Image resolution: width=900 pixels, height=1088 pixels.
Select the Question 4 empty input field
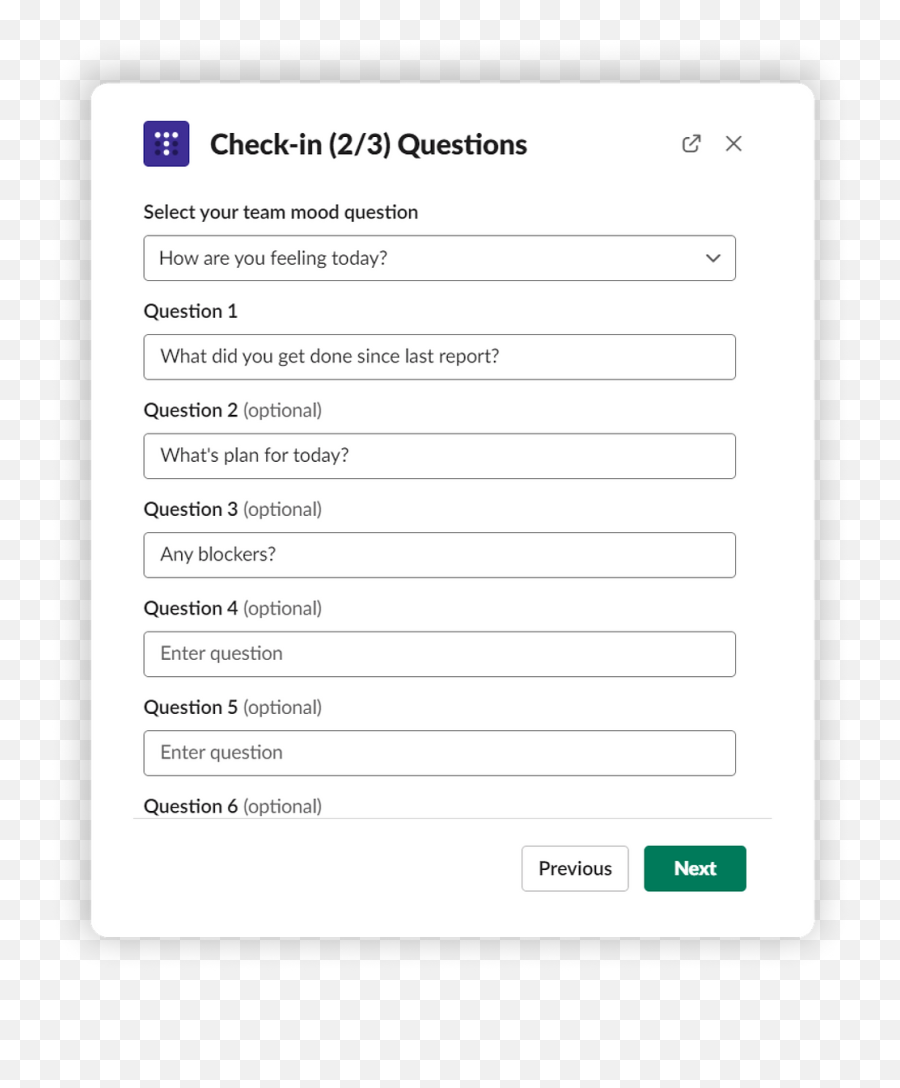pos(439,654)
